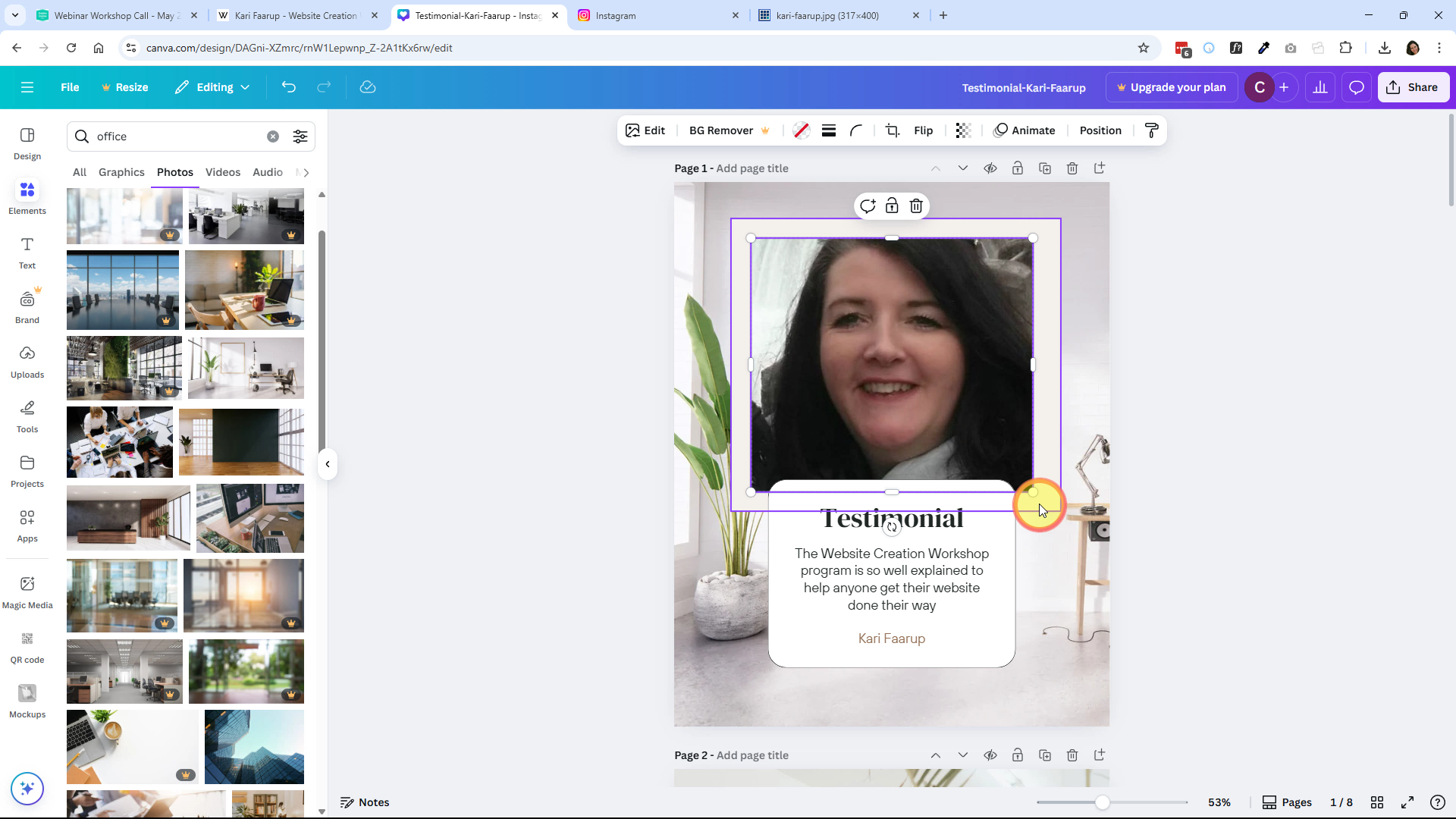Check cloud save status icon
The image size is (1456, 819).
[x=368, y=87]
